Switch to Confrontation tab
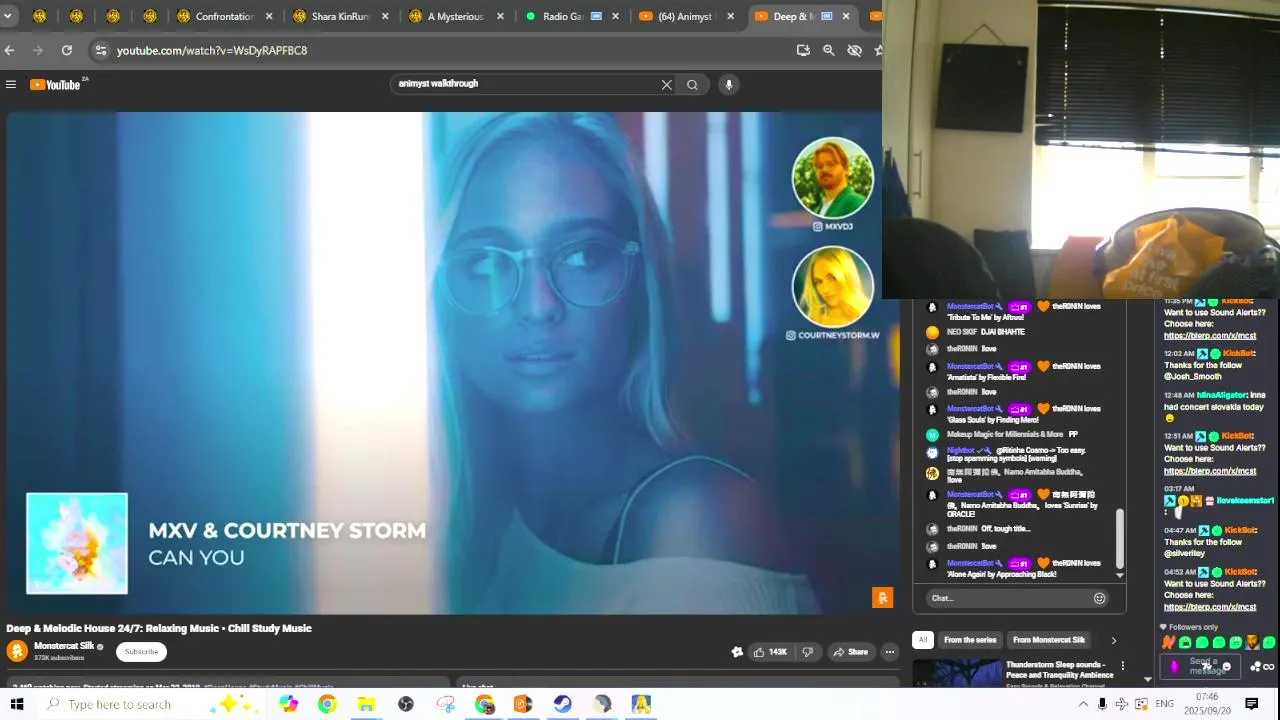1280x720 pixels. (x=224, y=16)
